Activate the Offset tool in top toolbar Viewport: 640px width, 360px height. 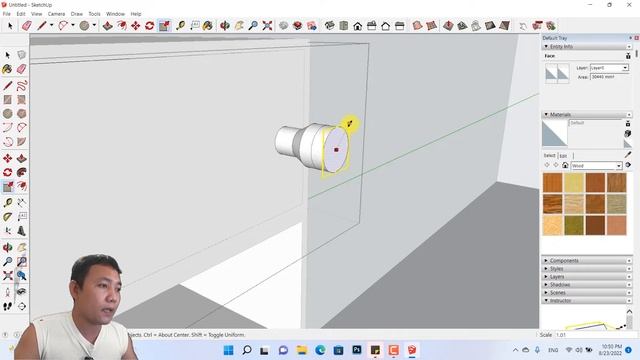click(x=122, y=26)
